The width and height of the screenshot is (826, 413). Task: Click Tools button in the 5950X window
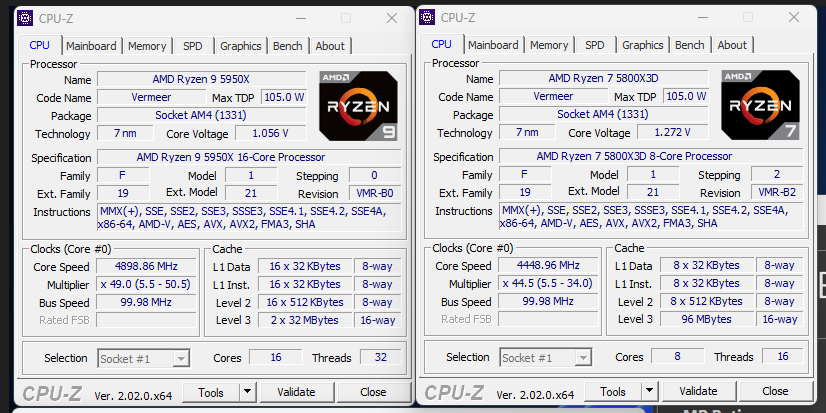(211, 392)
